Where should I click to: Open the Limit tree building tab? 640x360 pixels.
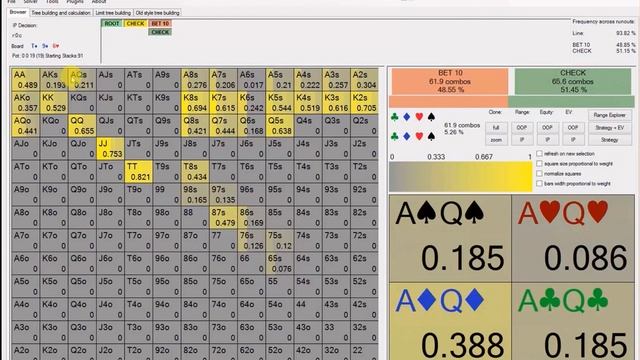pos(113,13)
